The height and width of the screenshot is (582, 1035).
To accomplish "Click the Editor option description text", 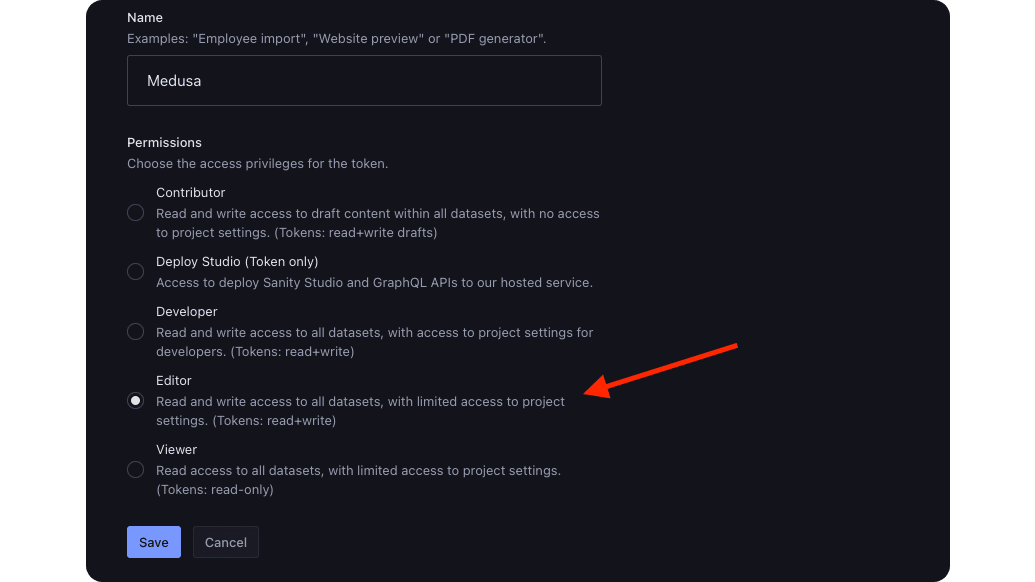I will [360, 410].
